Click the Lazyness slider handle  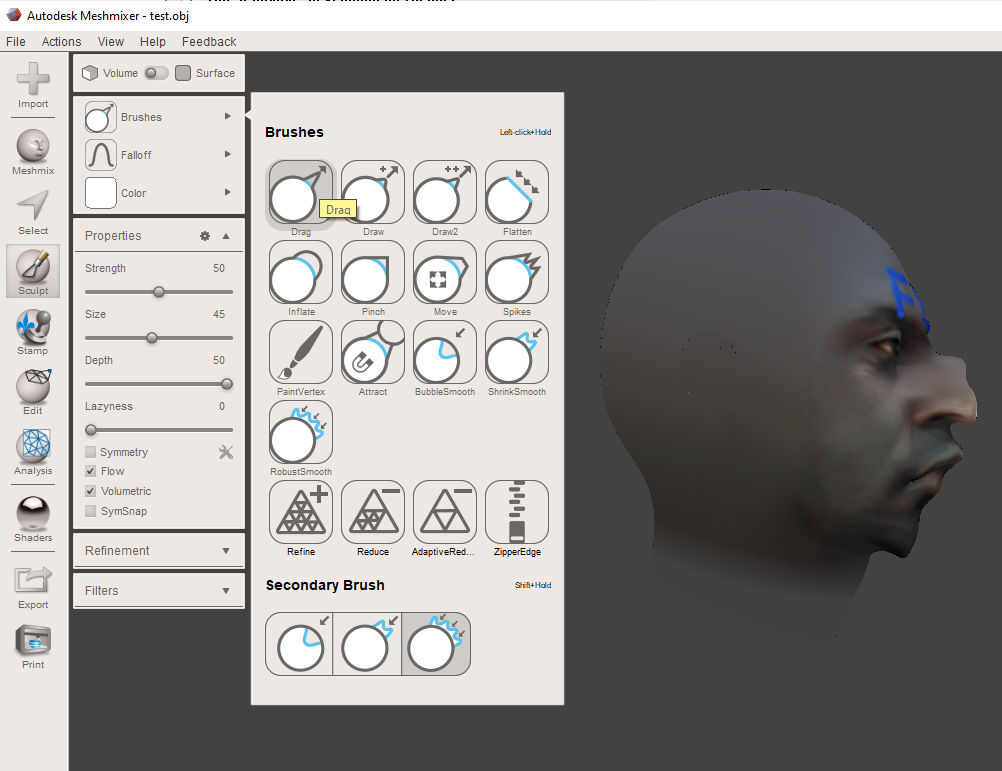[91, 430]
